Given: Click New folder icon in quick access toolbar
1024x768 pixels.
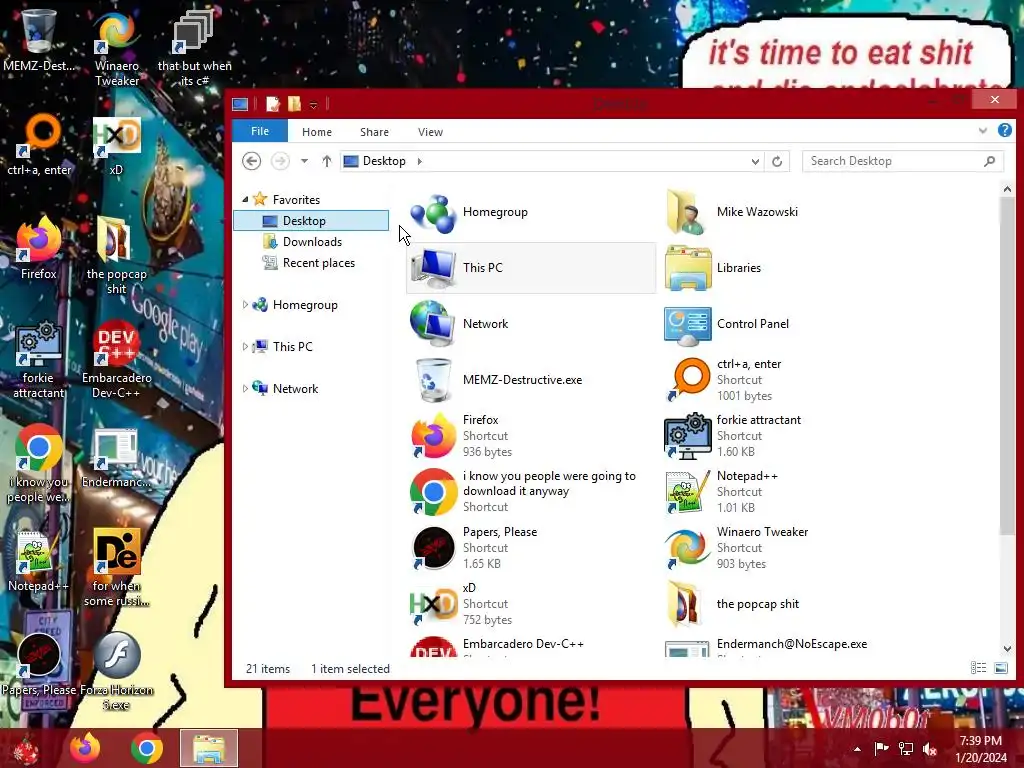Looking at the screenshot, I should [x=294, y=104].
